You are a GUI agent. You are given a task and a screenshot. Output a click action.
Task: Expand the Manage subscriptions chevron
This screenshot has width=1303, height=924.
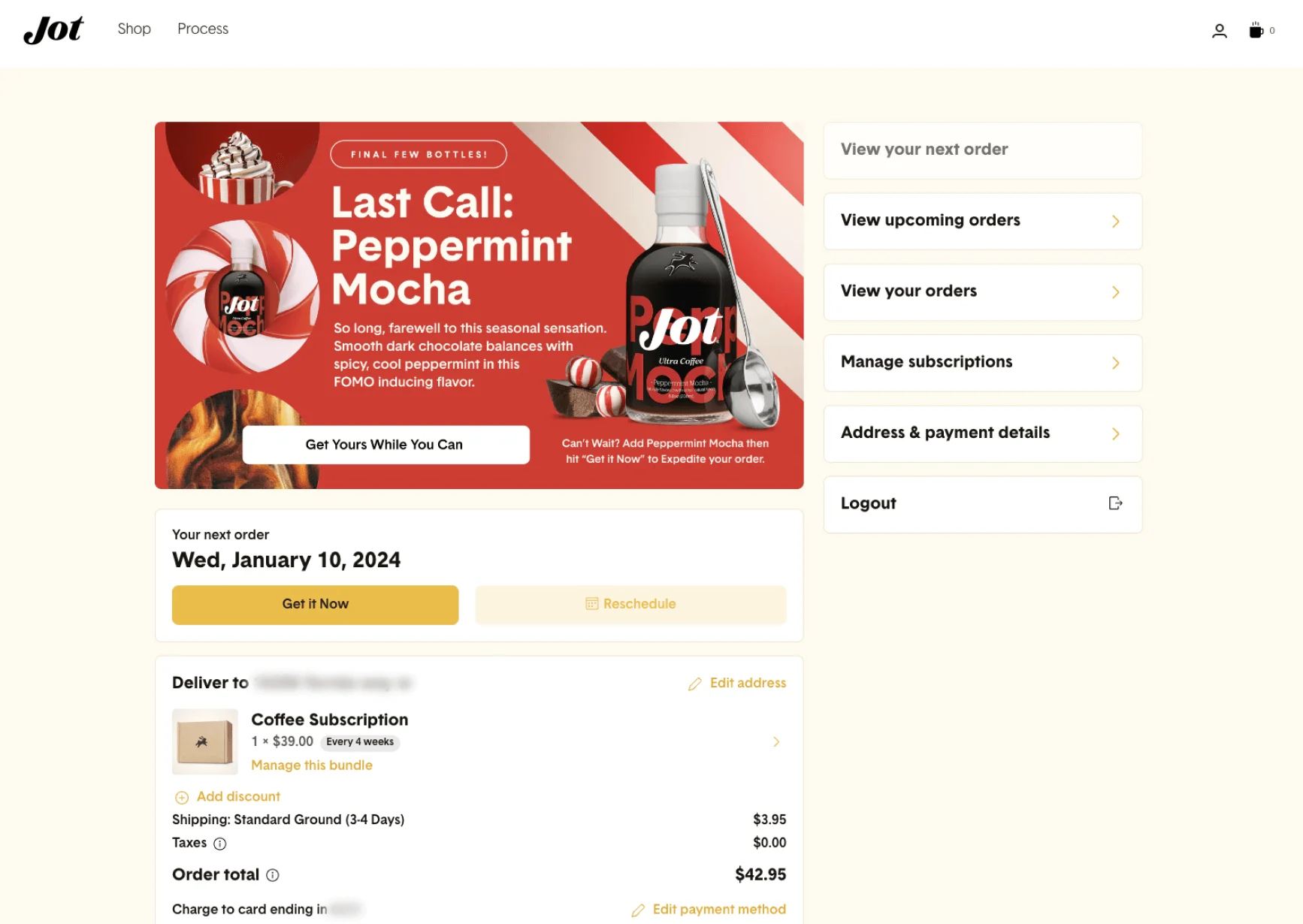[x=1116, y=362]
